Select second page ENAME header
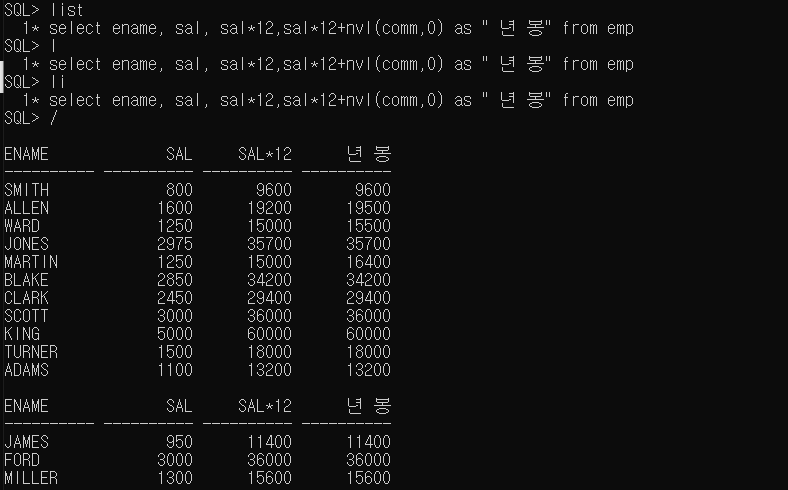The height and width of the screenshot is (490, 788). point(27,406)
